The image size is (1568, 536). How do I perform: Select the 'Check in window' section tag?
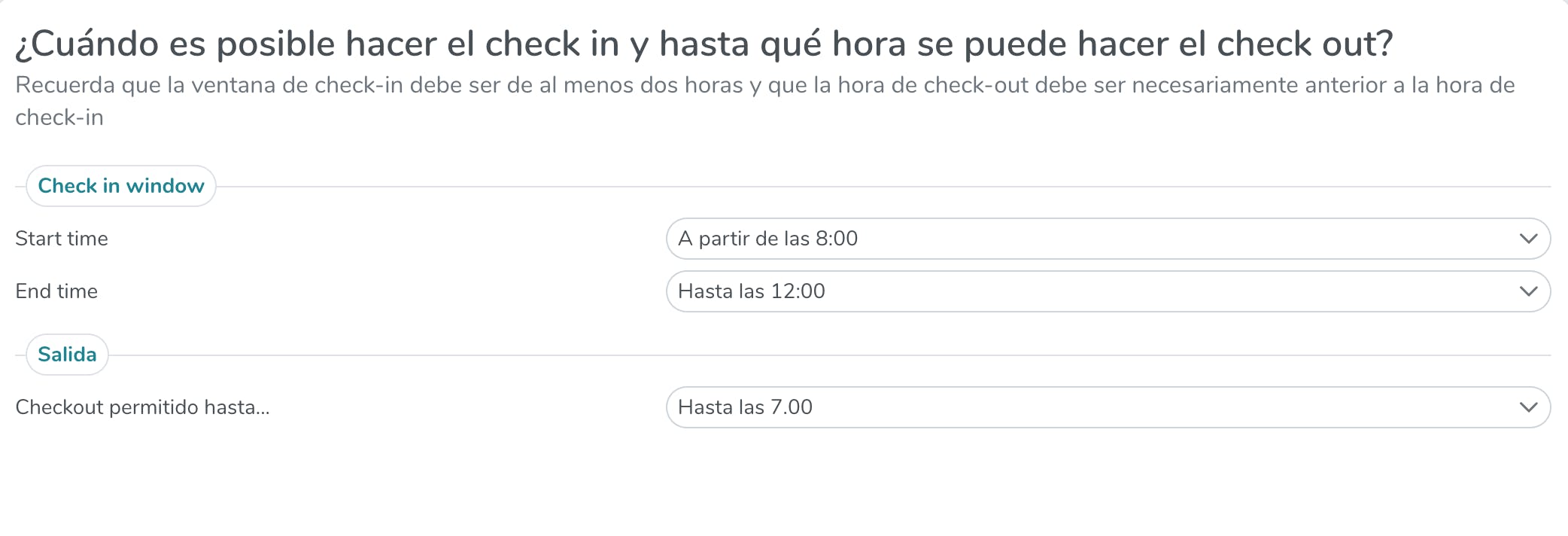(121, 186)
